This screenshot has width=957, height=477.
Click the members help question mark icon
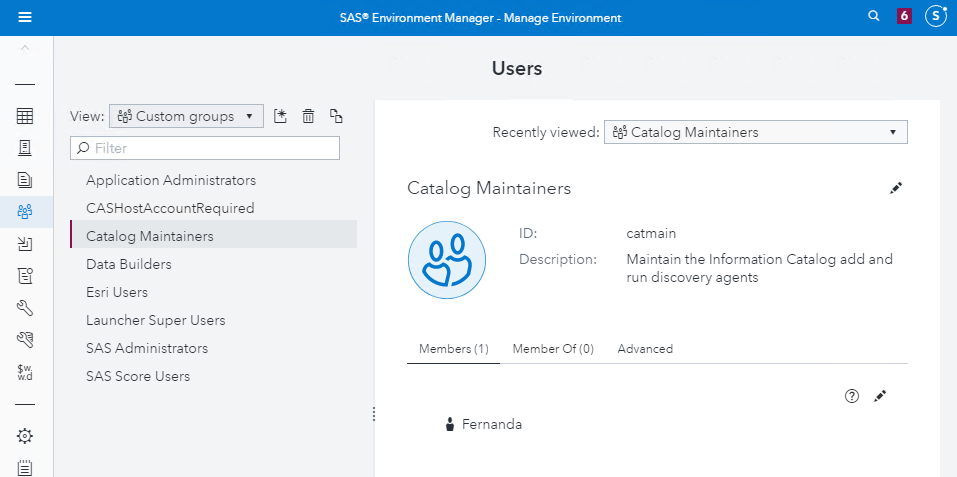pyautogui.click(x=852, y=396)
